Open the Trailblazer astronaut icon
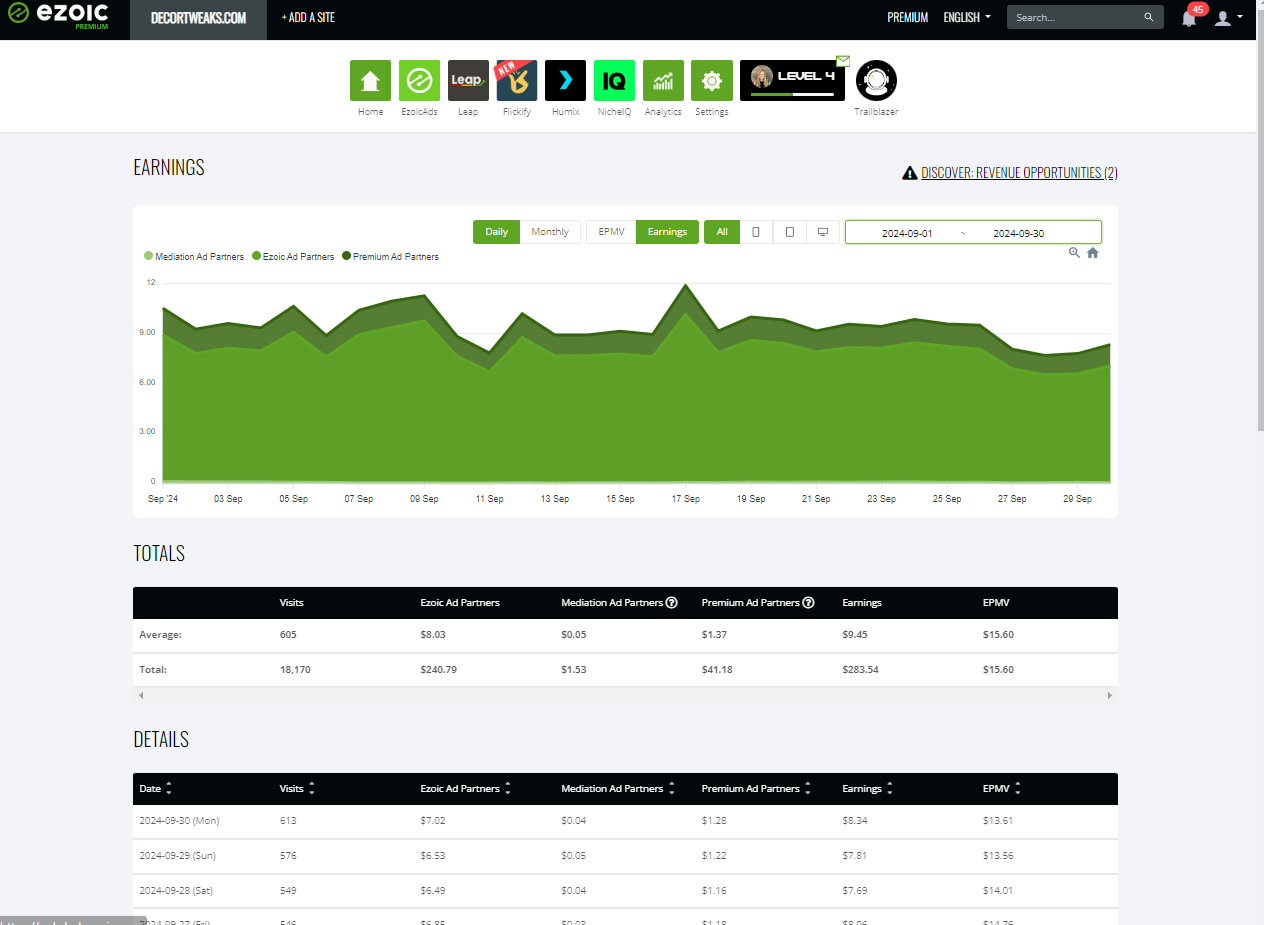 coord(877,81)
